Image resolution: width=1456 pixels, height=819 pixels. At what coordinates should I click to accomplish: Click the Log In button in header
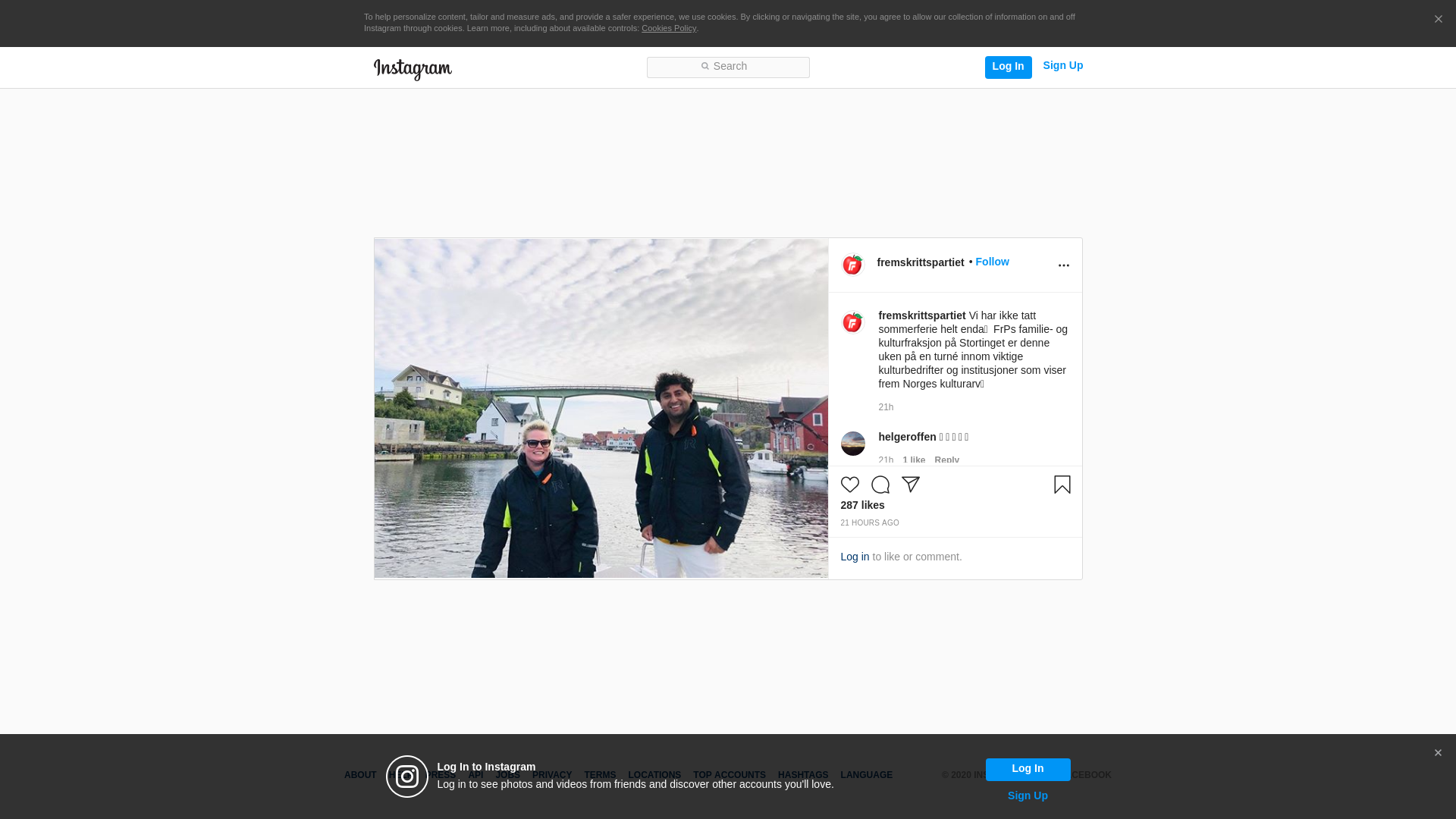[x=1008, y=67]
